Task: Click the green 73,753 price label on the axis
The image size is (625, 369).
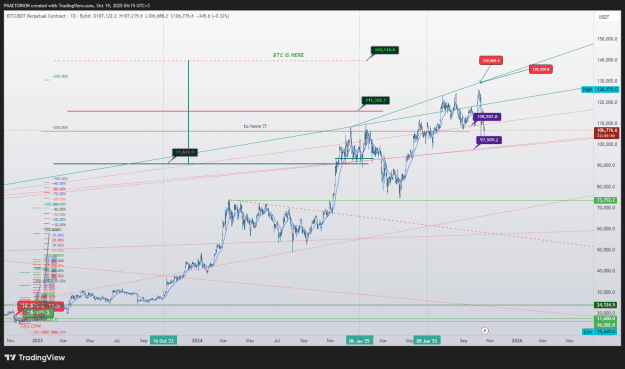Action: pos(606,200)
